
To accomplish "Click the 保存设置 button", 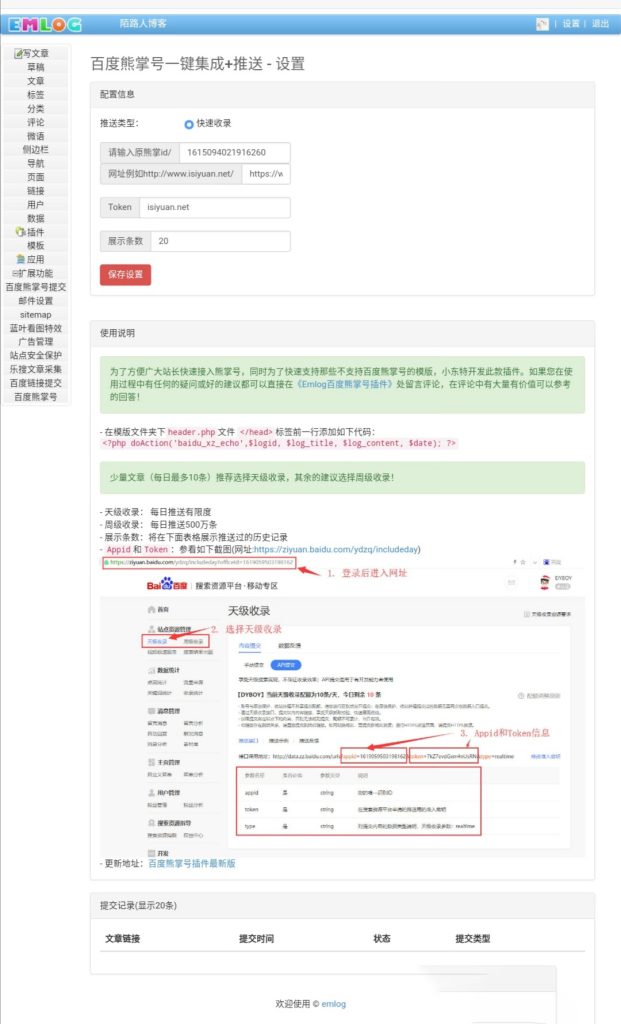I will point(125,274).
